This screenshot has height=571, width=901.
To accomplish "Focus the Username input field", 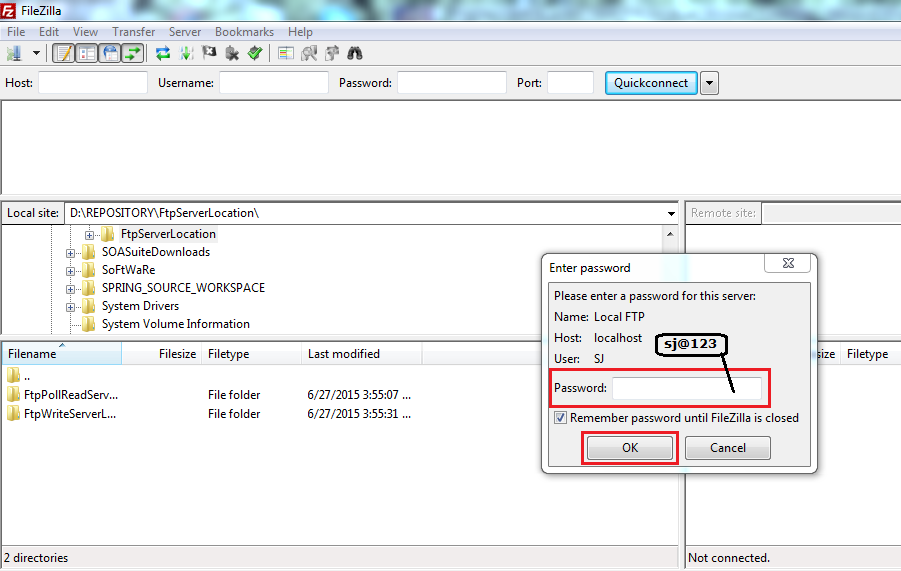I will (x=274, y=83).
